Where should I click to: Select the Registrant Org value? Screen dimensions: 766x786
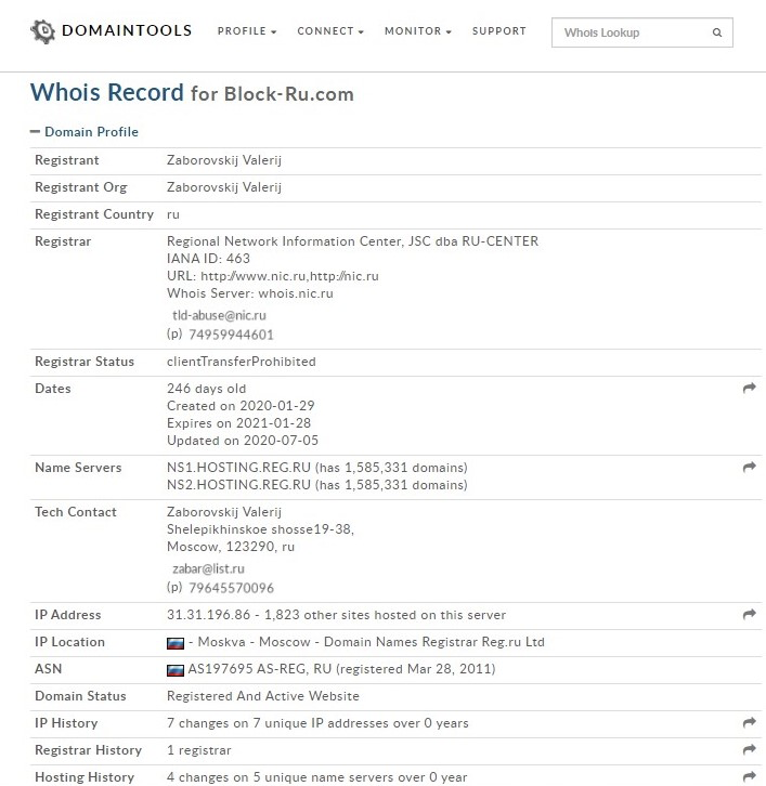pyautogui.click(x=224, y=187)
